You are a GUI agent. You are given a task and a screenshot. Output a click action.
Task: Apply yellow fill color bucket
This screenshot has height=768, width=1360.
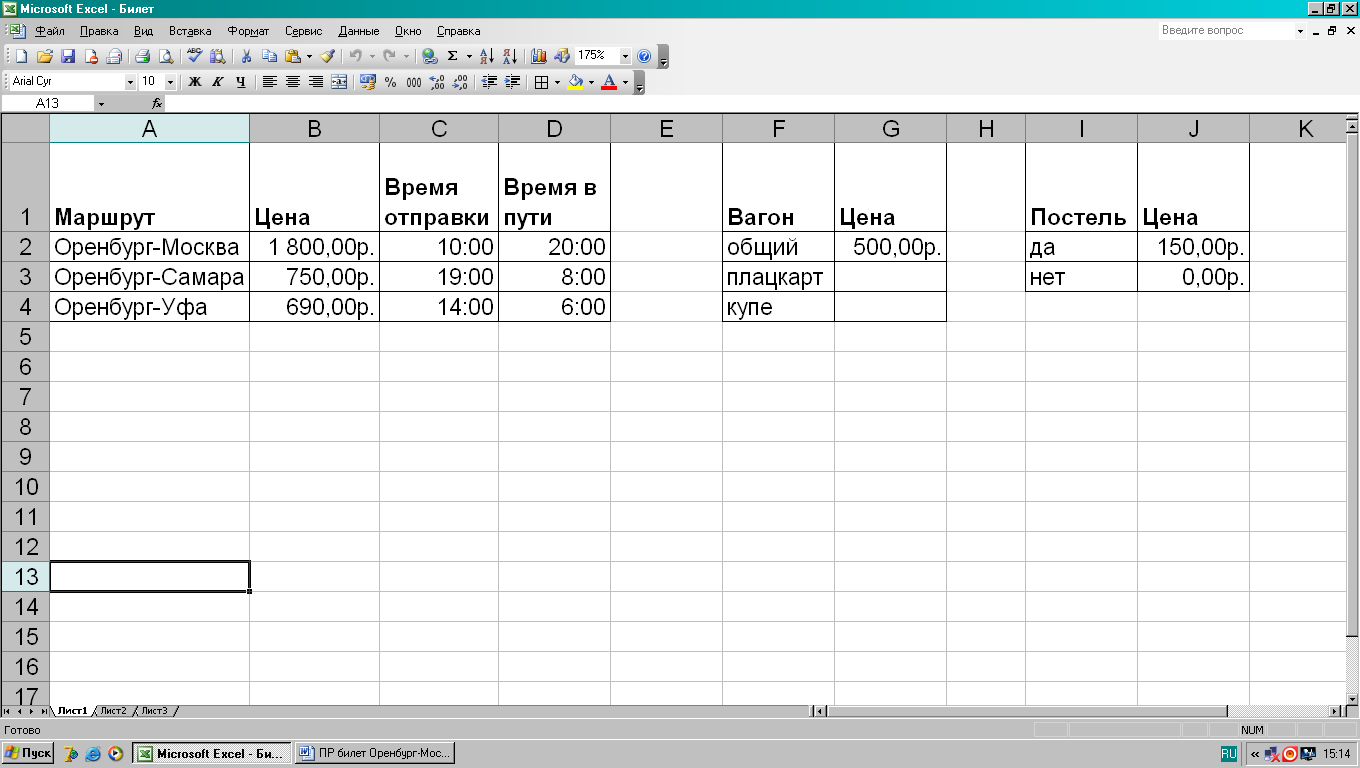pos(575,82)
